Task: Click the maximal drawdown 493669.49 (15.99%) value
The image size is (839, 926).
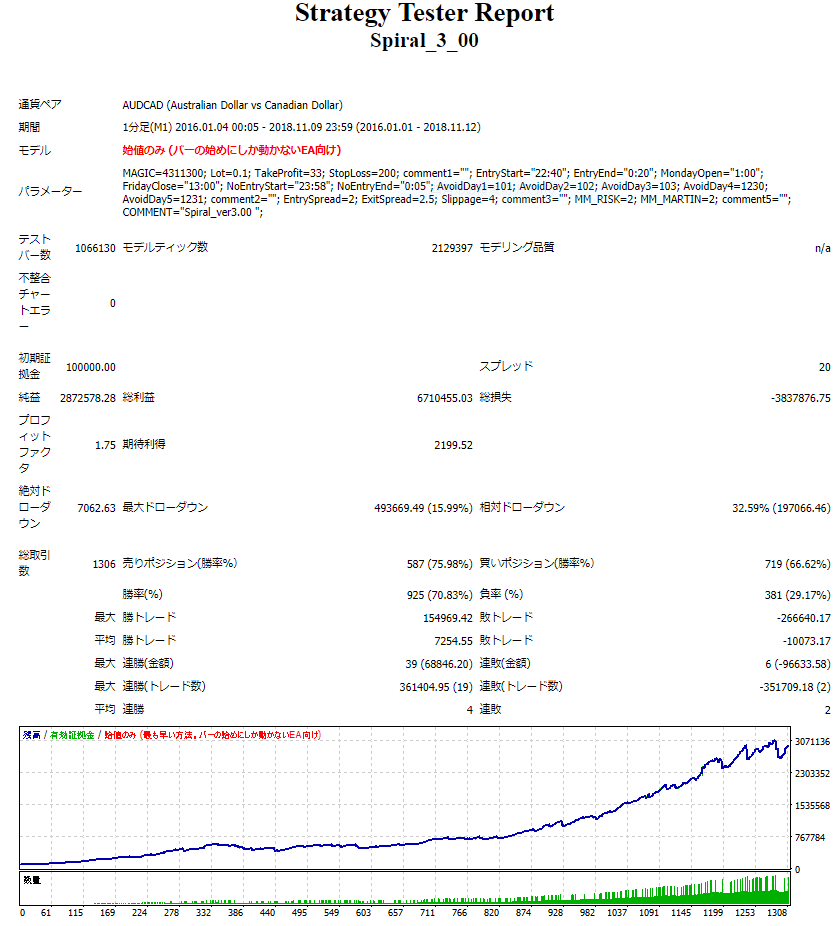Action: click(x=423, y=508)
